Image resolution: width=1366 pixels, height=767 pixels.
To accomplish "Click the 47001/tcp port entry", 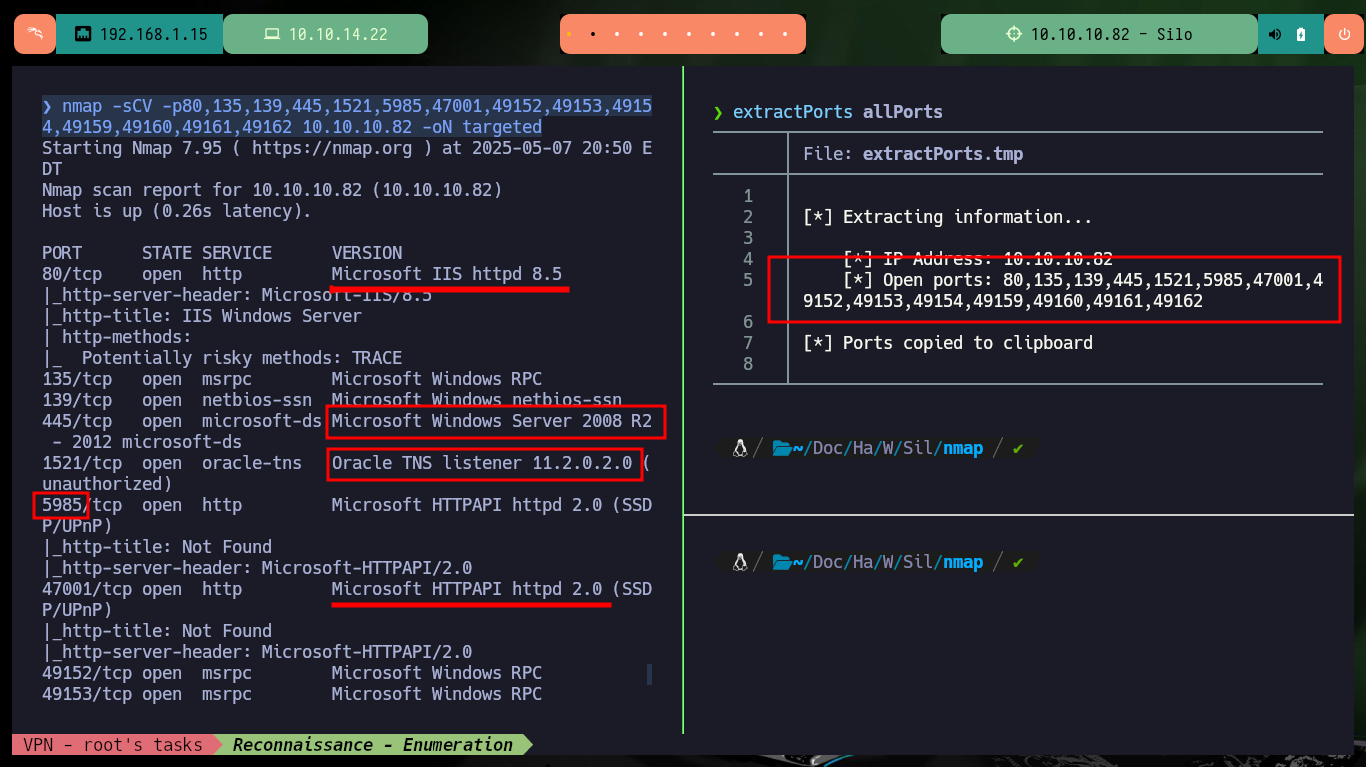I will pyautogui.click(x=87, y=589).
